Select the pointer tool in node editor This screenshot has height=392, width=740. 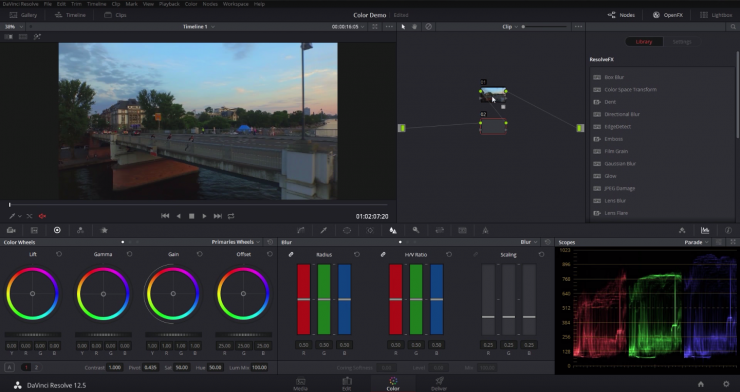tap(403, 27)
